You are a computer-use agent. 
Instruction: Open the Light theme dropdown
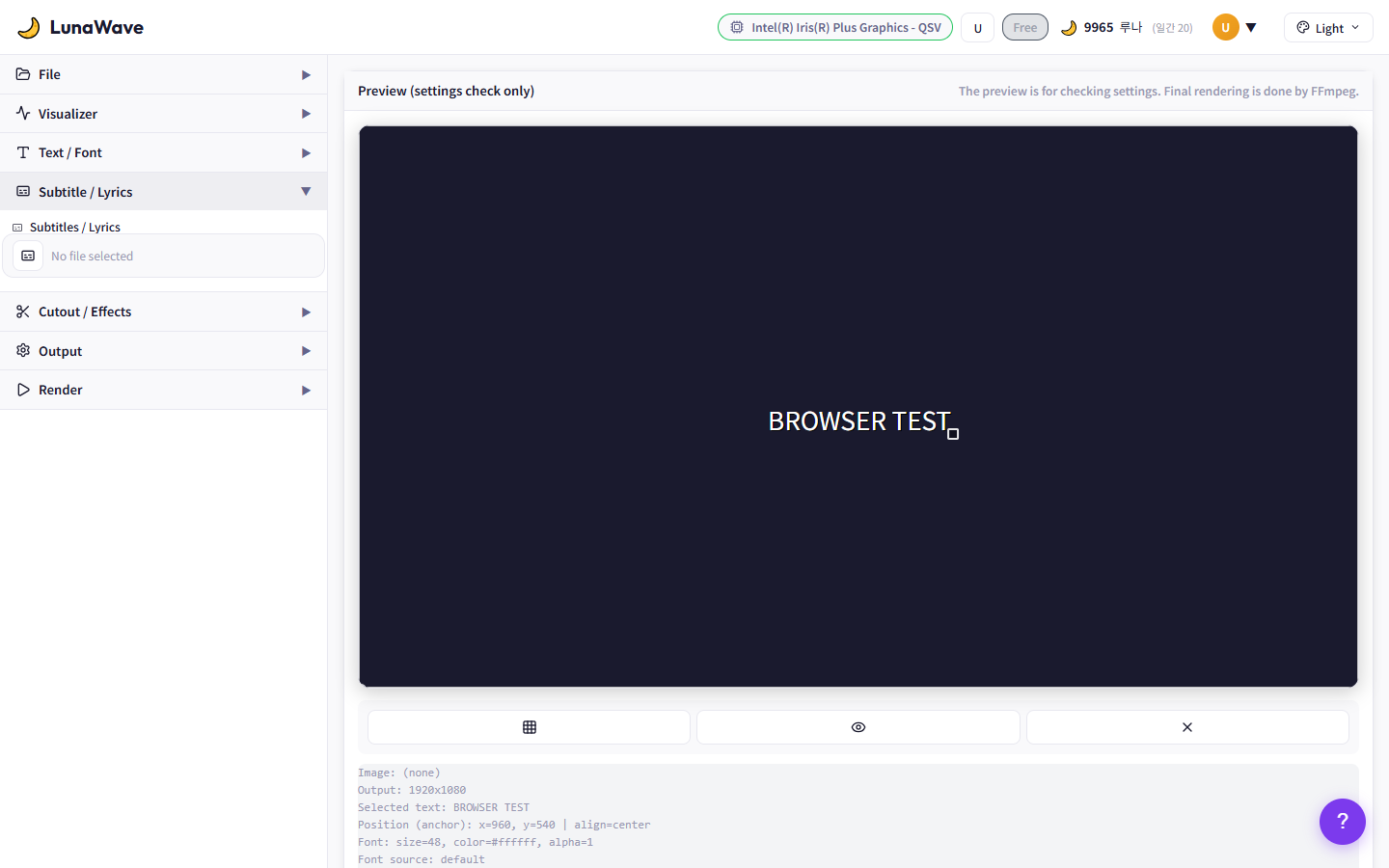pyautogui.click(x=1327, y=28)
